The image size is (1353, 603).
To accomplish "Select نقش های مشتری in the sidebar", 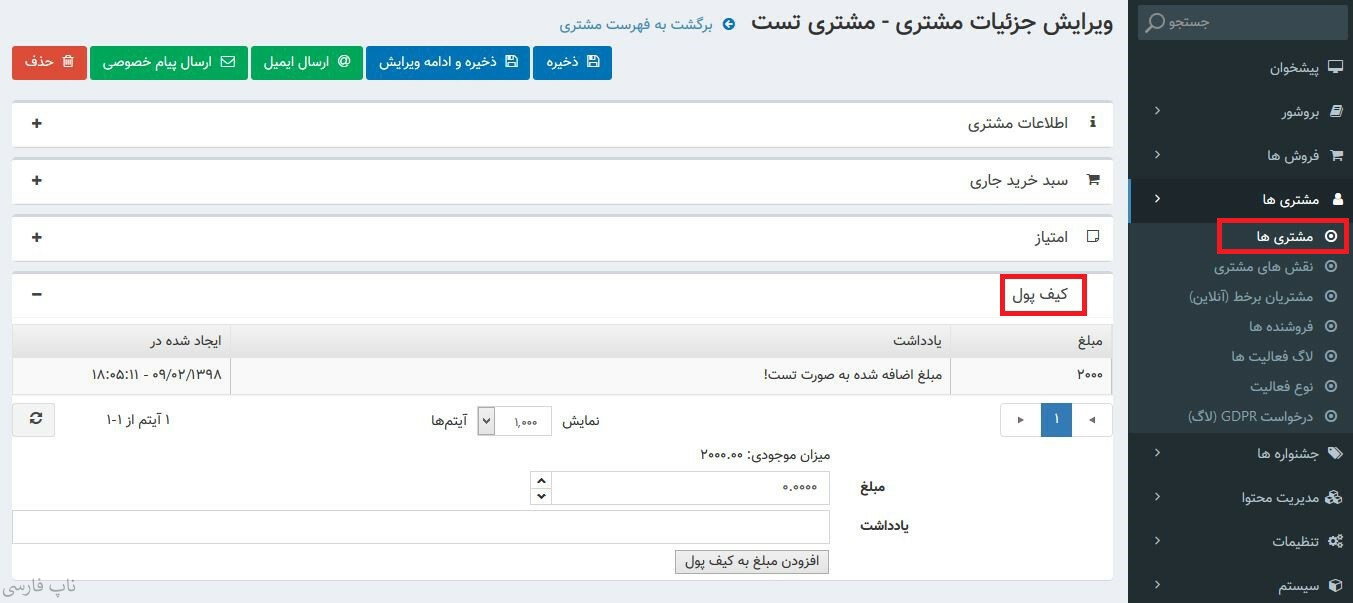I will click(1267, 267).
